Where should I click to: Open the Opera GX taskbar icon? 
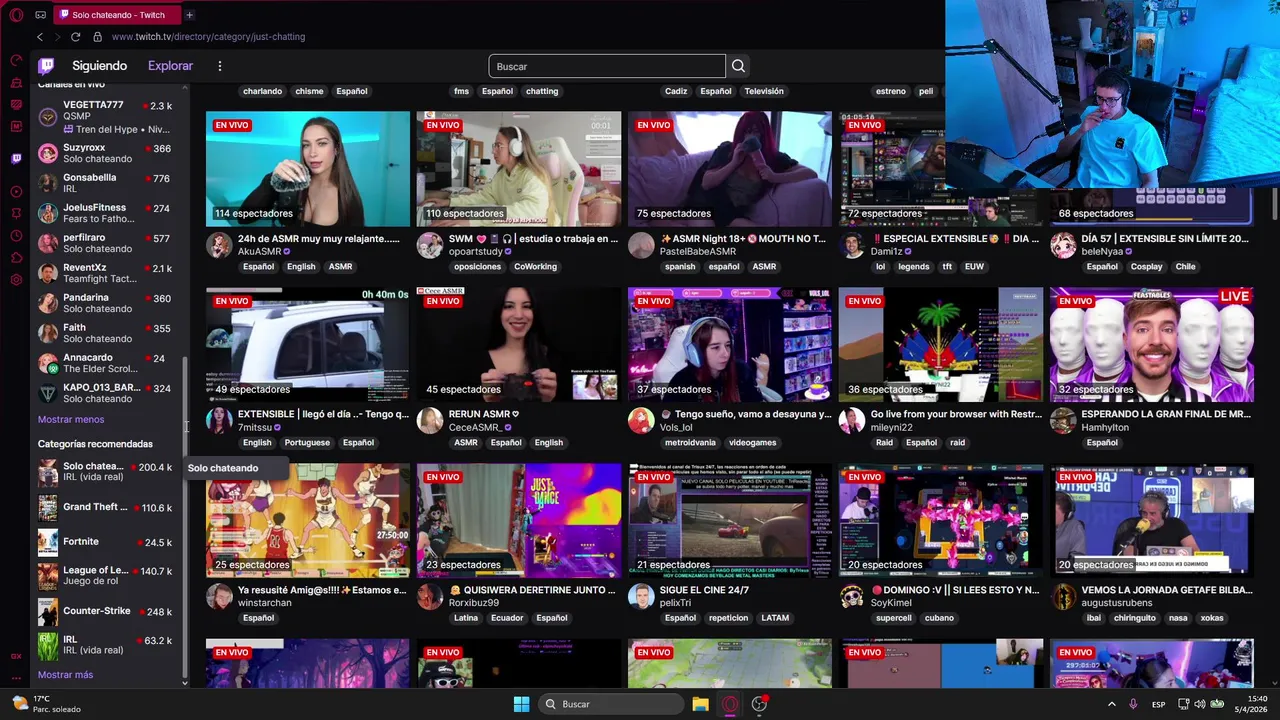pyautogui.click(x=730, y=704)
